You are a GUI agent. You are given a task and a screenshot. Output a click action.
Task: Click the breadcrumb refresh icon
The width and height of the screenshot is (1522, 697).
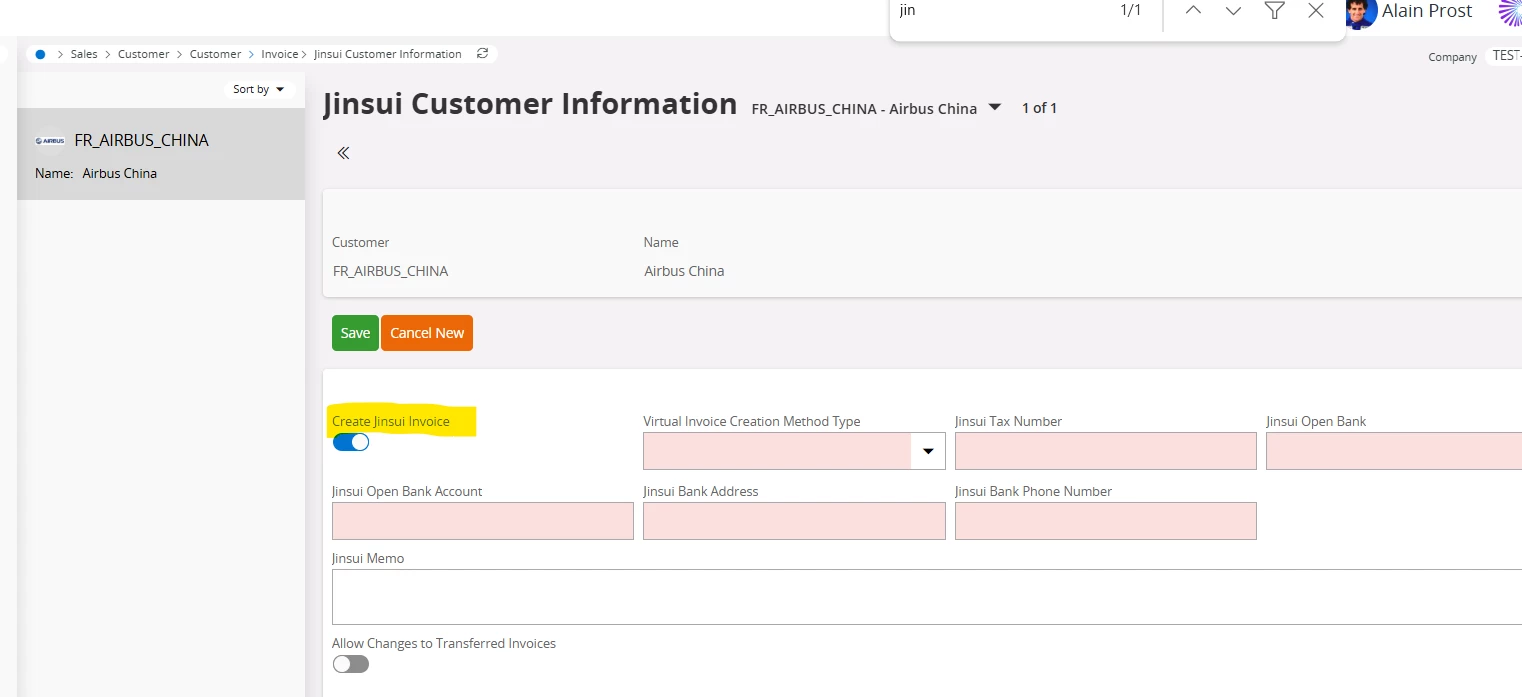[483, 54]
